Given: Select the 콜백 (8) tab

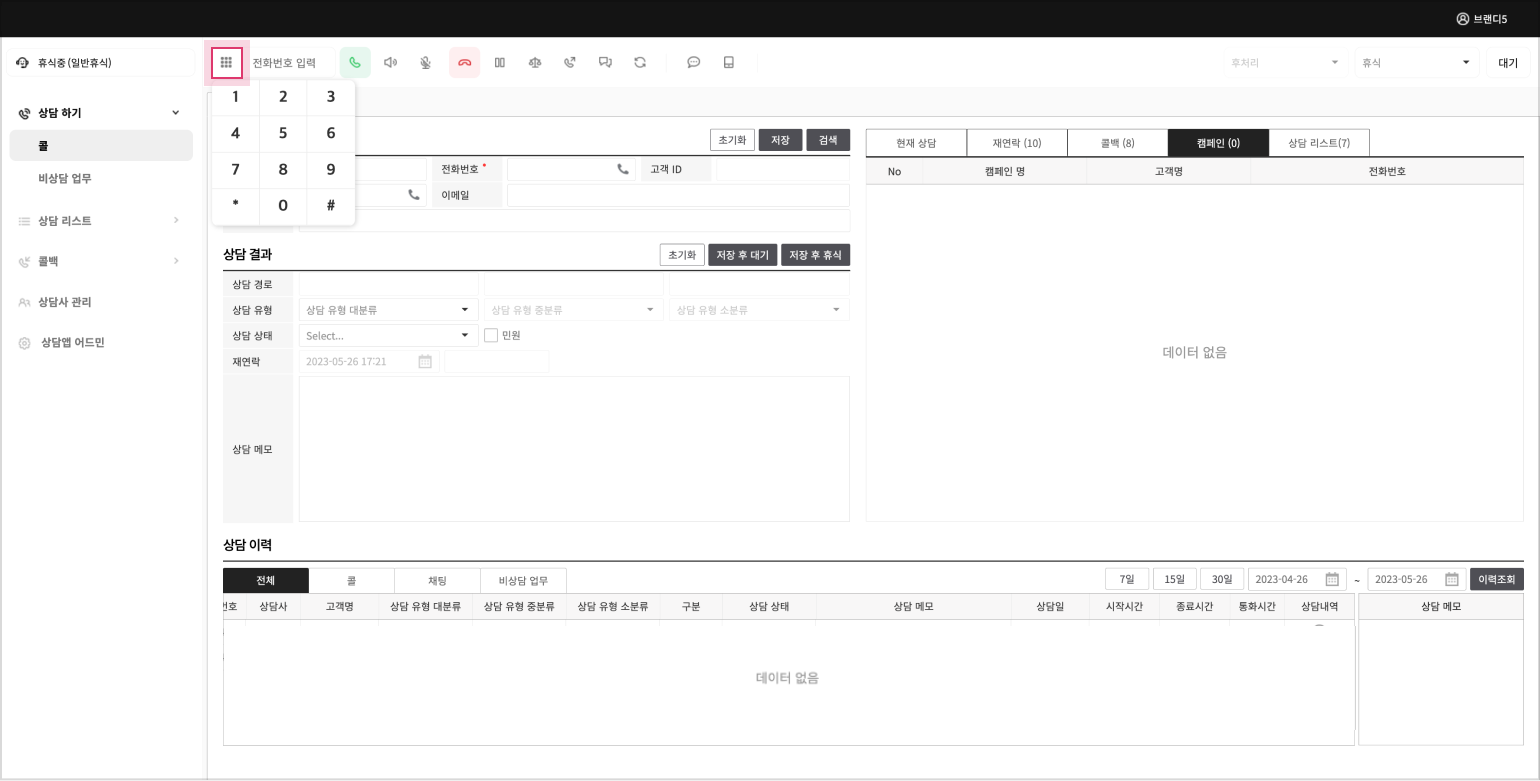Looking at the screenshot, I should [x=1117, y=143].
